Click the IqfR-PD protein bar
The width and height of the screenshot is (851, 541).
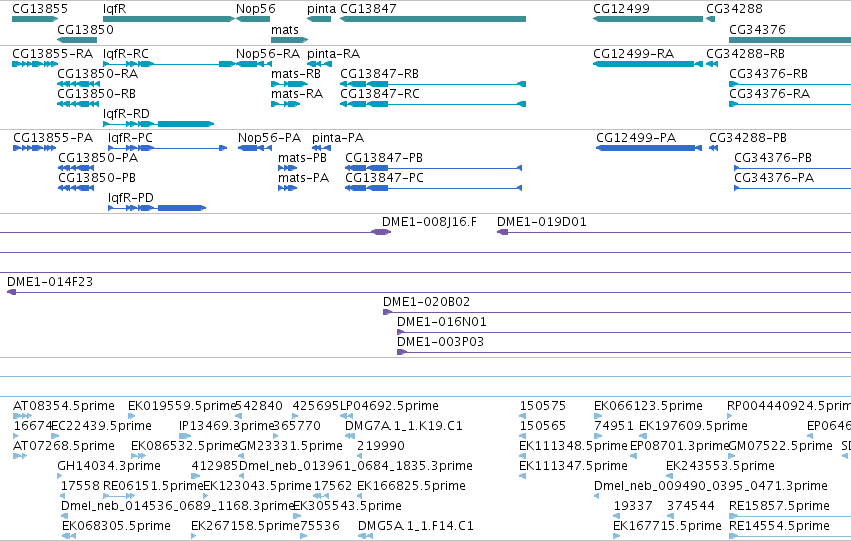[157, 208]
